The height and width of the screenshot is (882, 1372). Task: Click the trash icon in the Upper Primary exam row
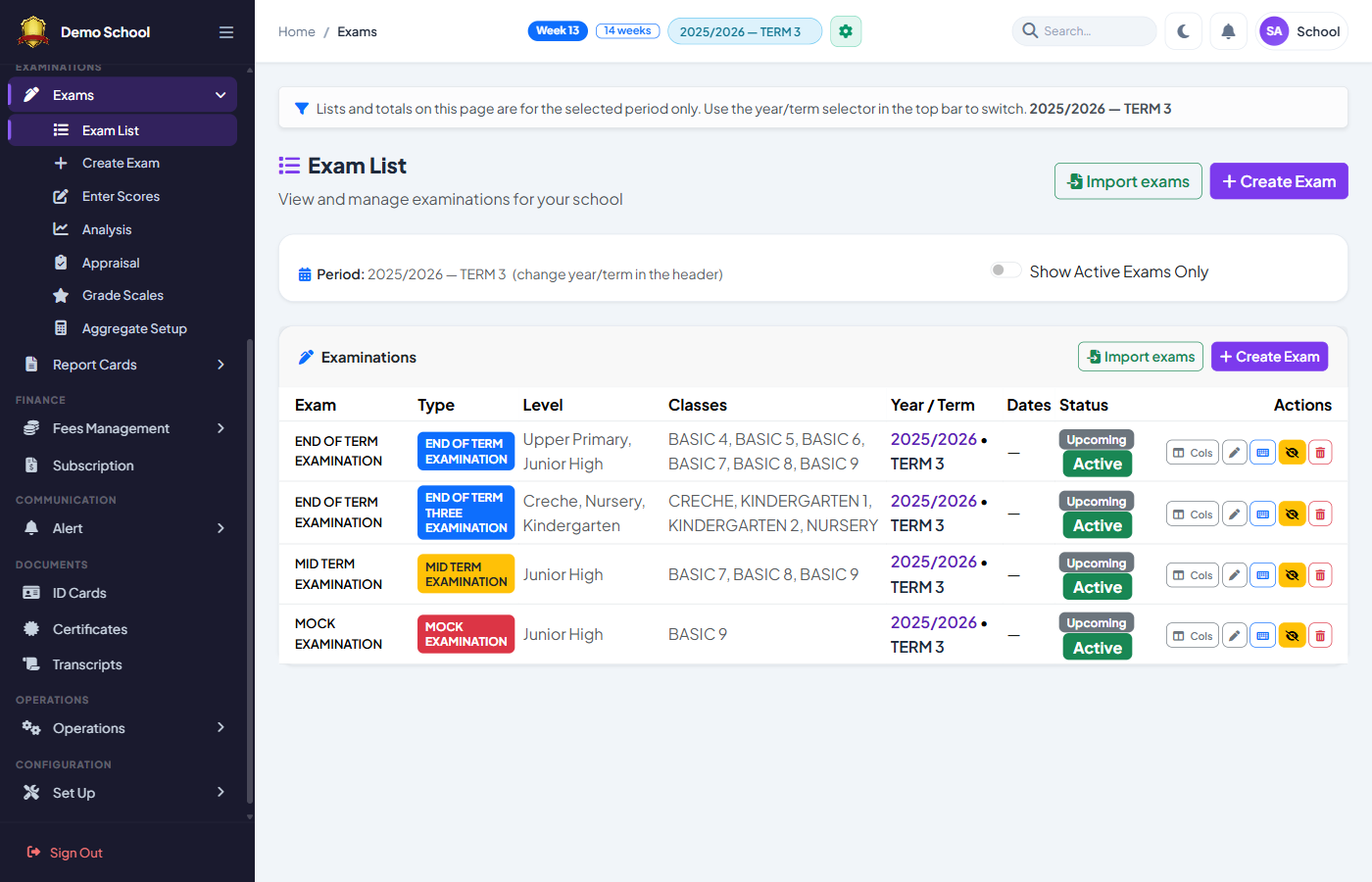[1320, 453]
